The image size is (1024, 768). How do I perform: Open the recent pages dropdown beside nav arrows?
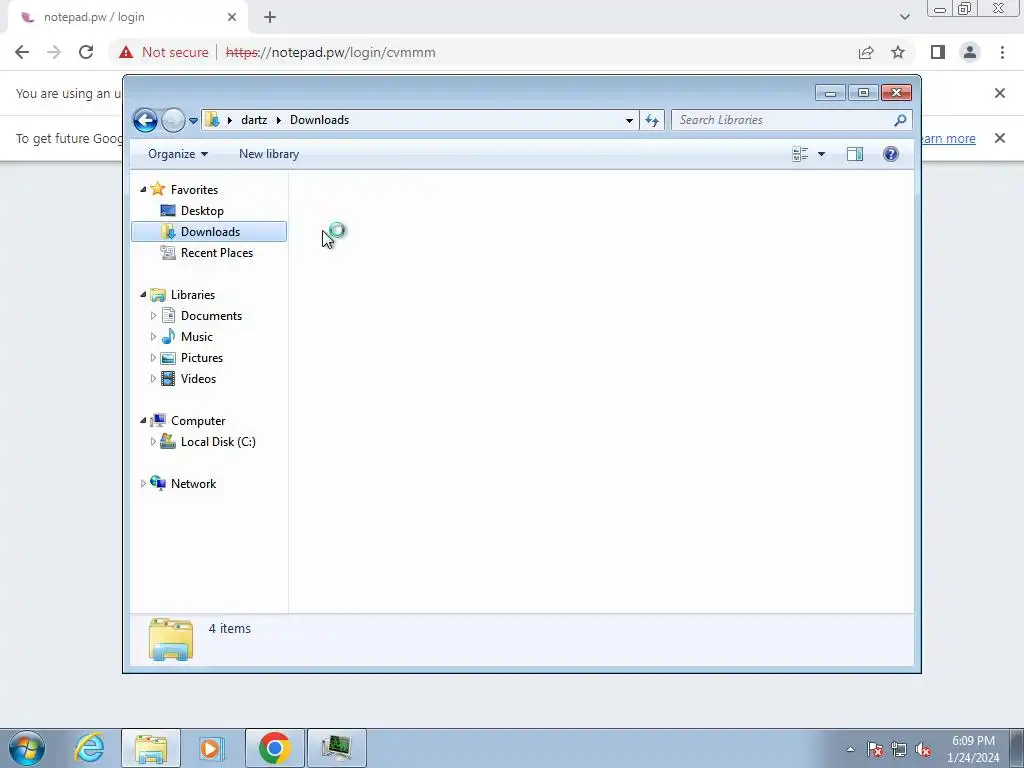(x=193, y=121)
